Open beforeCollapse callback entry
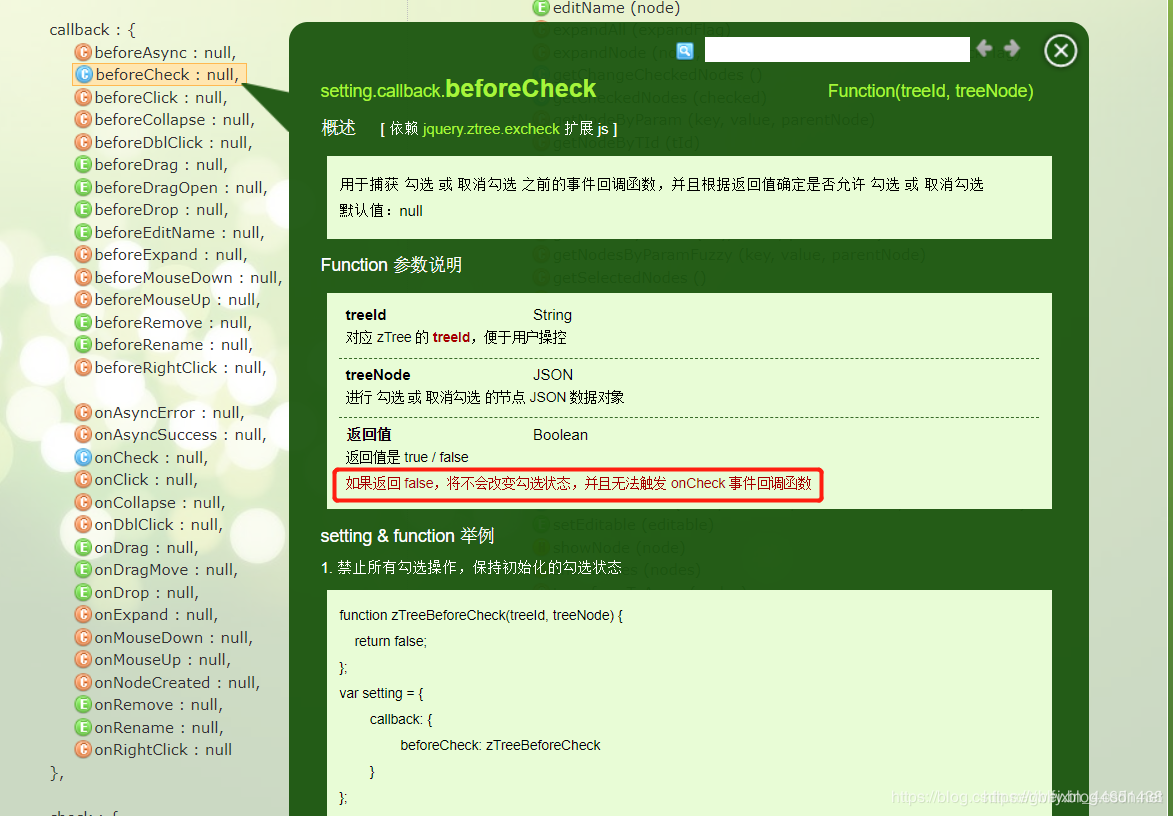 (x=165, y=120)
